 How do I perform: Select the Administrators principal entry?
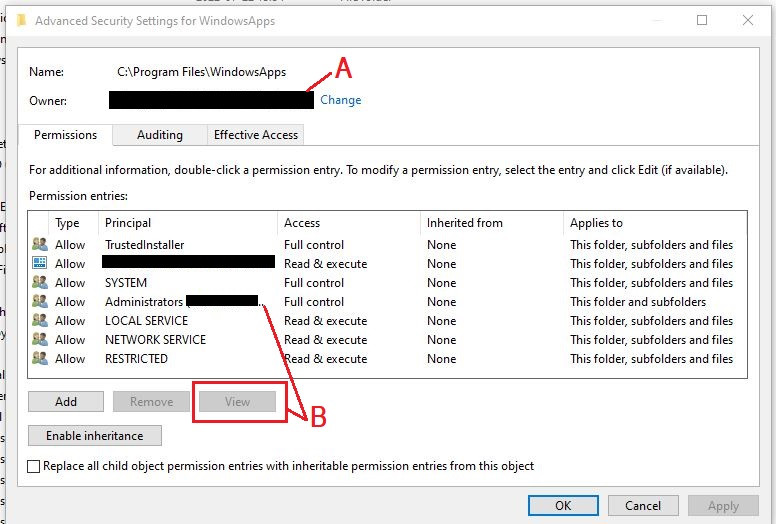(x=144, y=302)
